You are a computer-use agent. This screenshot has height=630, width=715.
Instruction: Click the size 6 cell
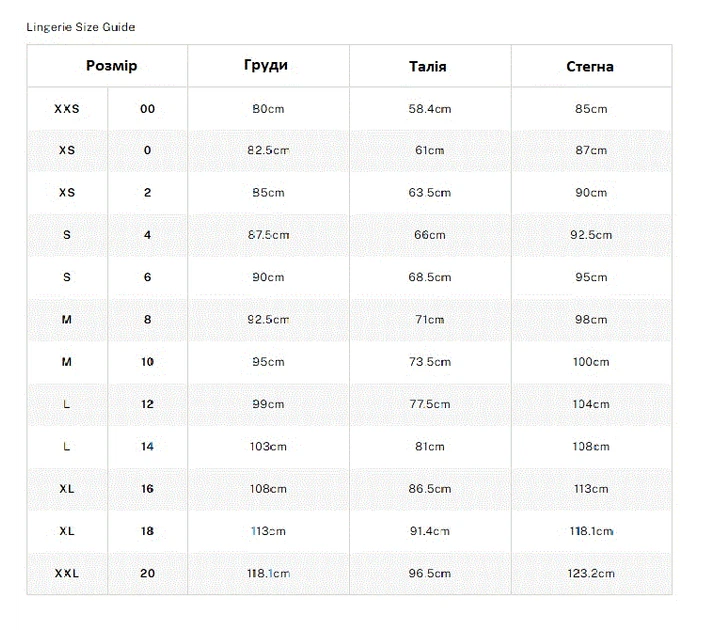147,277
